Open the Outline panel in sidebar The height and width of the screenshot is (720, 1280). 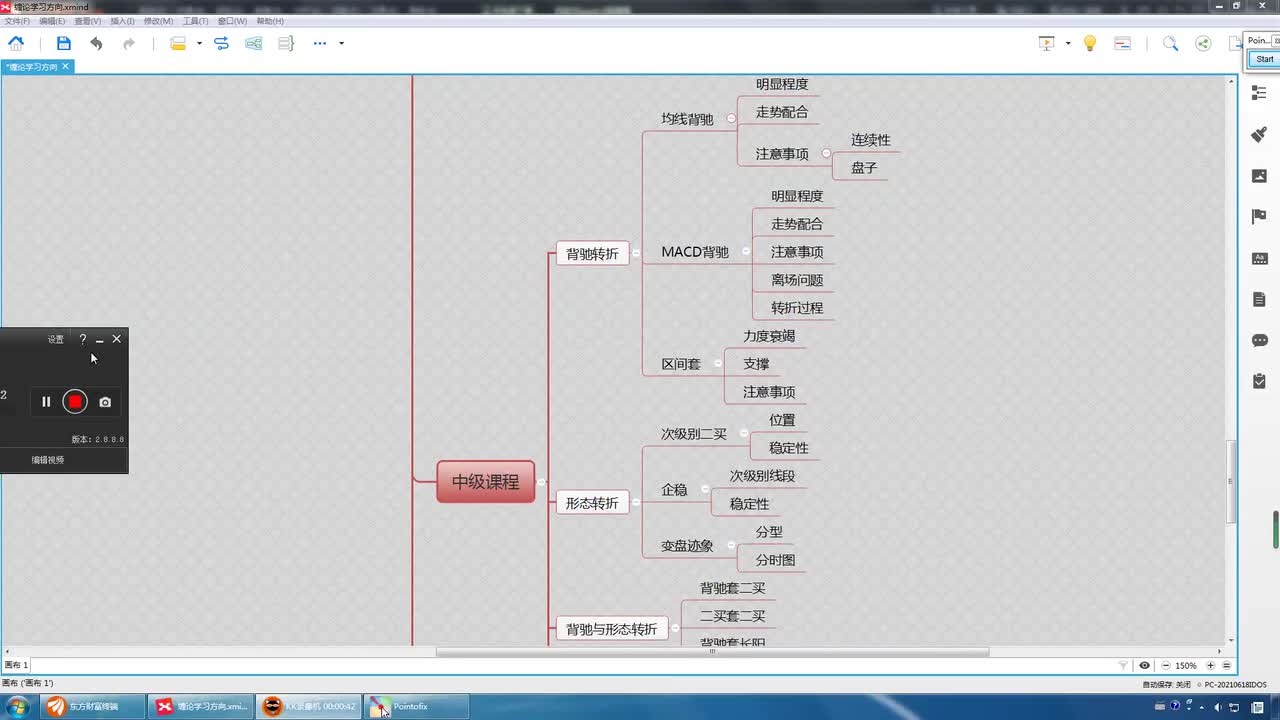coord(1259,92)
